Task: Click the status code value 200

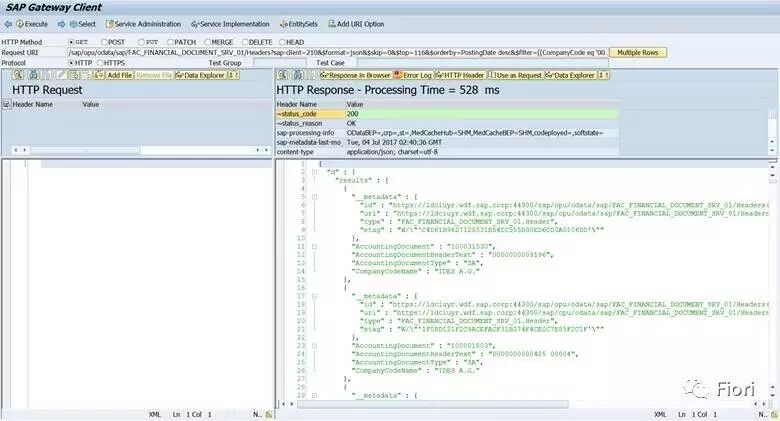Action: point(352,114)
